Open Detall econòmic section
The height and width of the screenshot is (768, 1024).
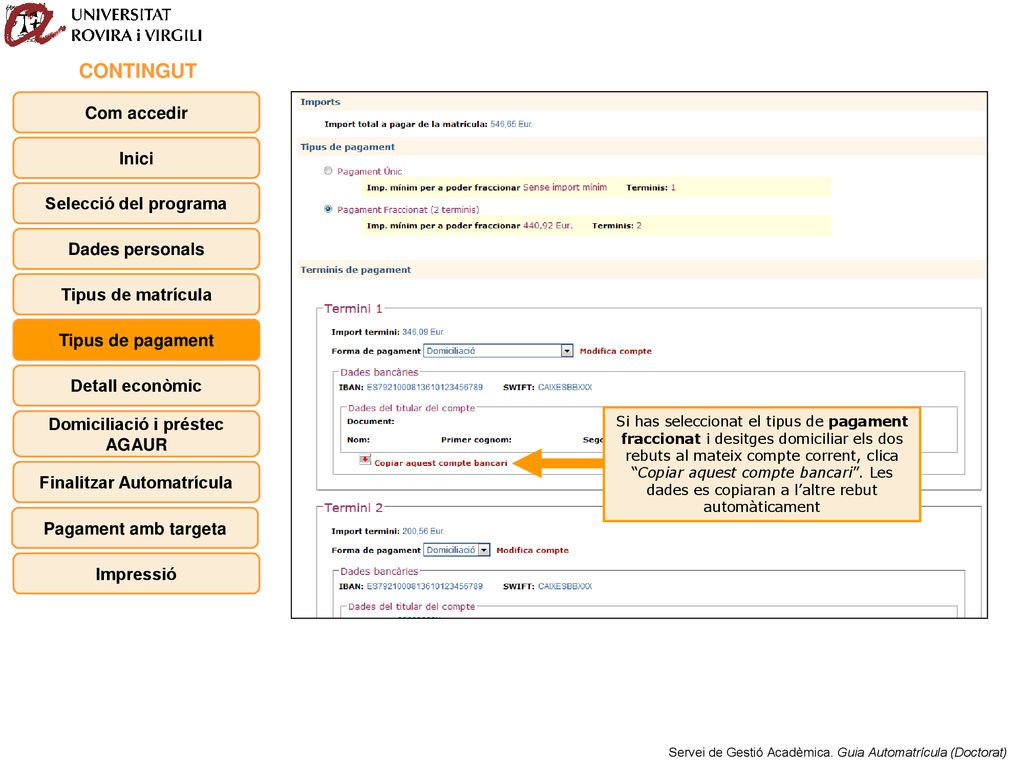coord(136,385)
